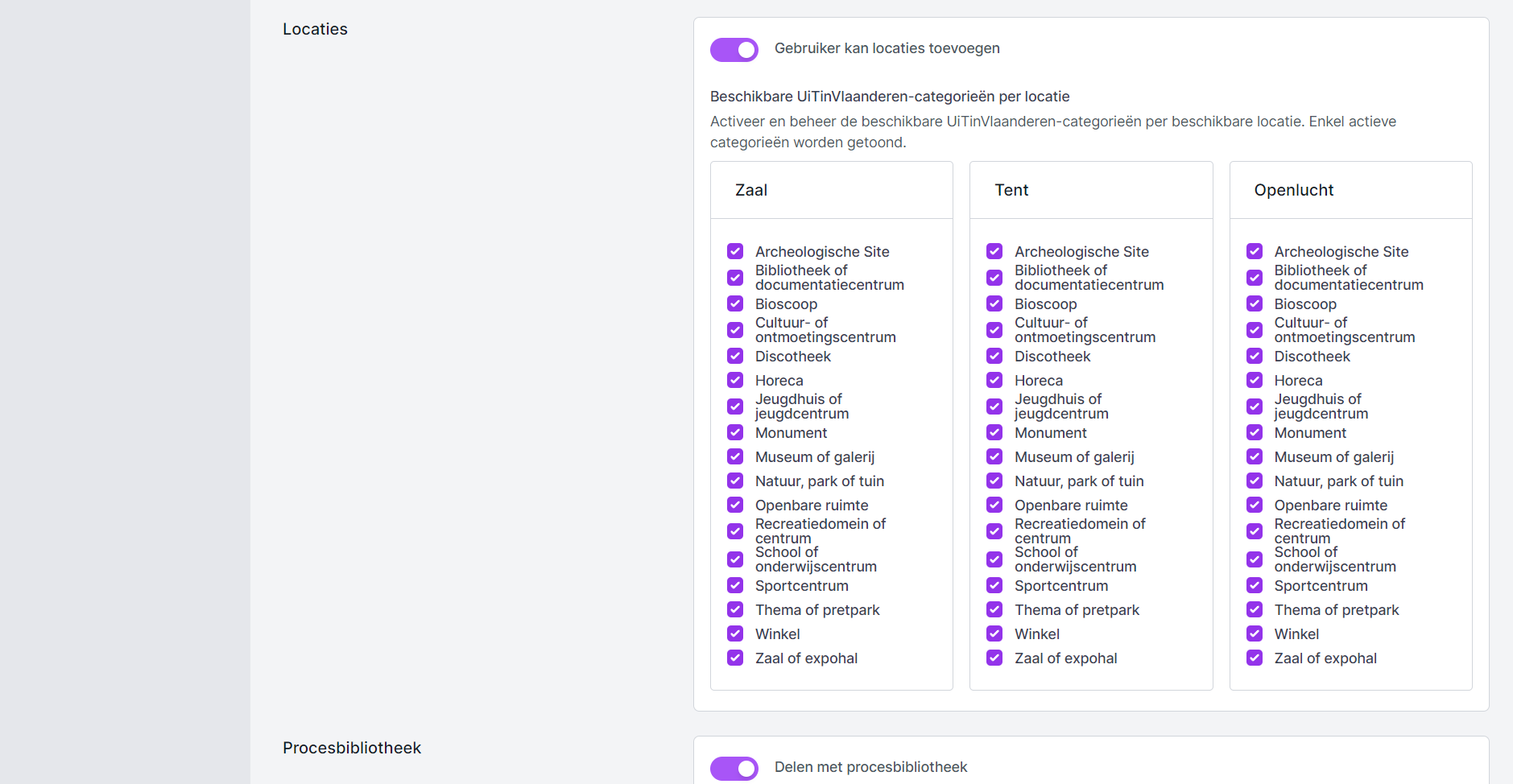Toggle 'Delen met procesbibliotheek' switch
This screenshot has height=784, width=1513.
click(x=734, y=769)
